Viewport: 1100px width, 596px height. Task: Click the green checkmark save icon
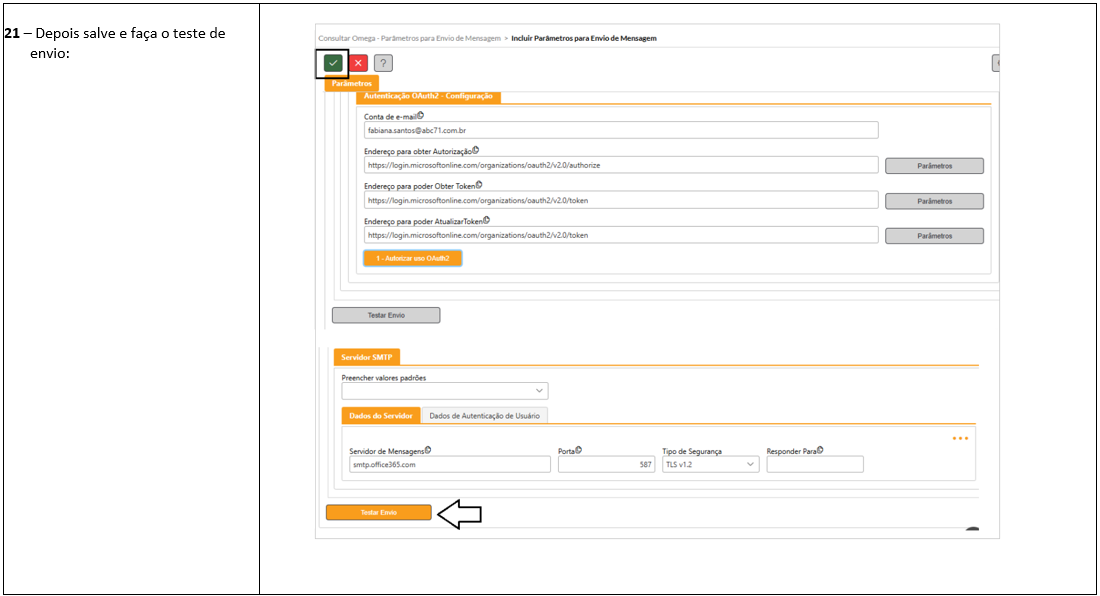[x=333, y=63]
